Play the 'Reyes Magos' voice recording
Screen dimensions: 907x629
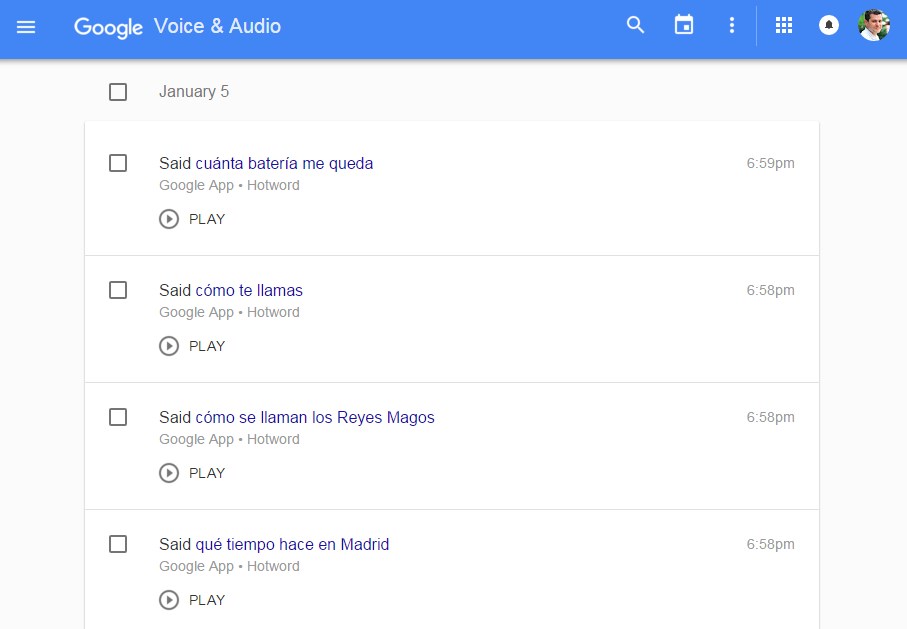click(x=192, y=473)
